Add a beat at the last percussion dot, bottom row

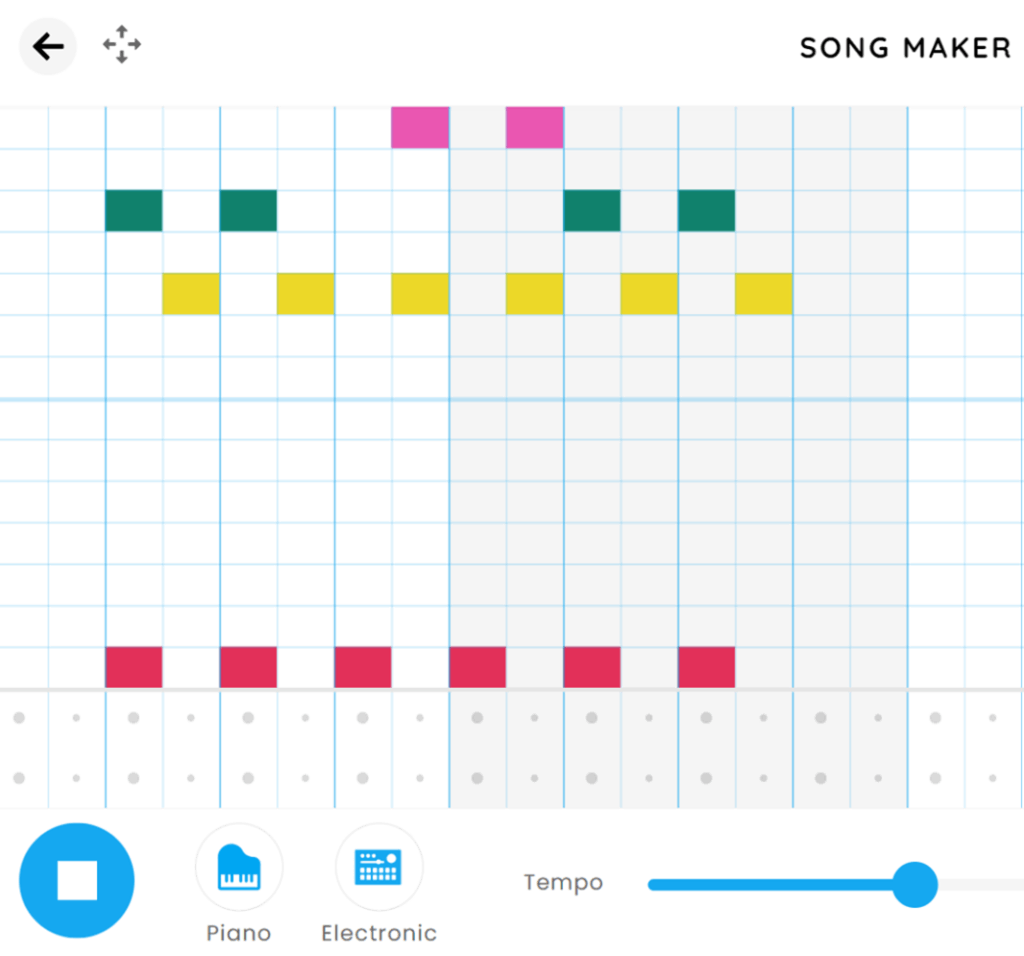(x=993, y=778)
